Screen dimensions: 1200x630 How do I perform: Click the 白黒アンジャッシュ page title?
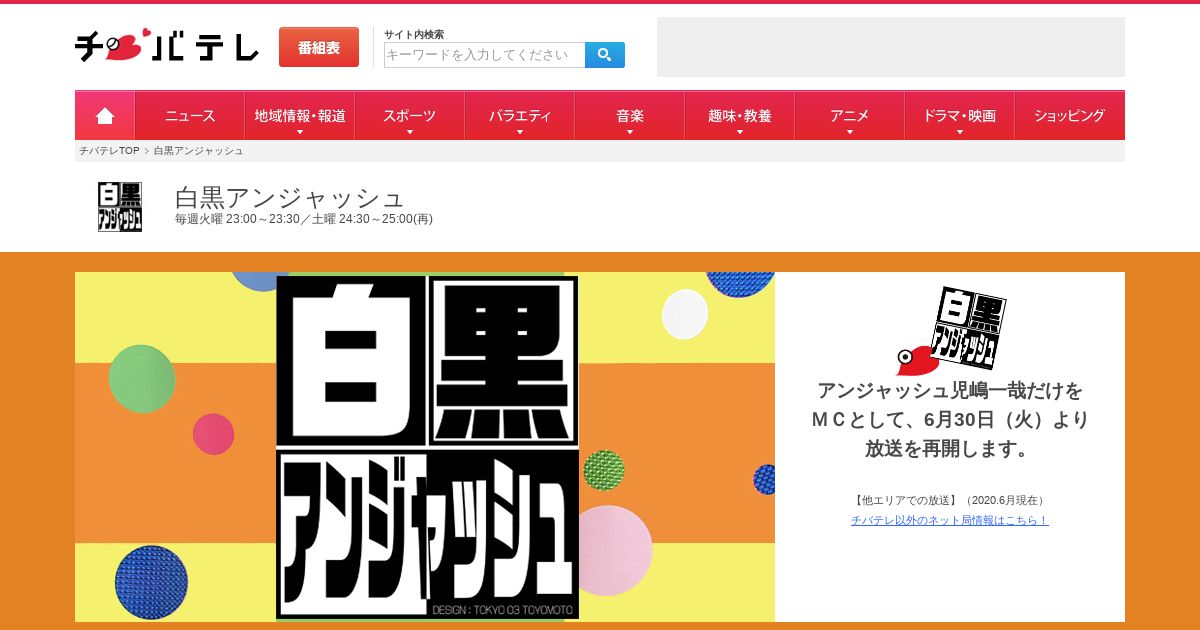[290, 197]
